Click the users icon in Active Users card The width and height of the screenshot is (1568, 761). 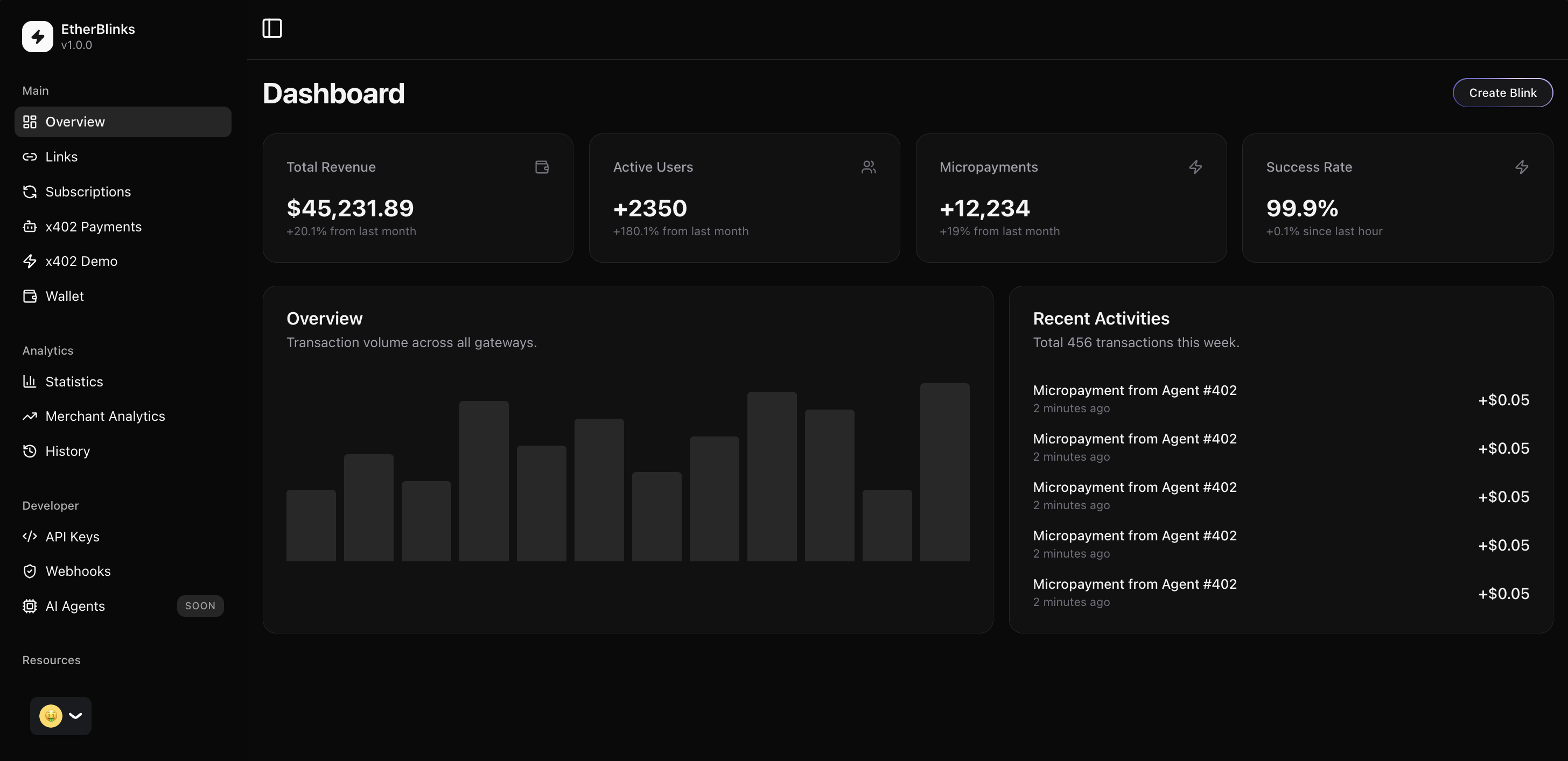coord(869,167)
